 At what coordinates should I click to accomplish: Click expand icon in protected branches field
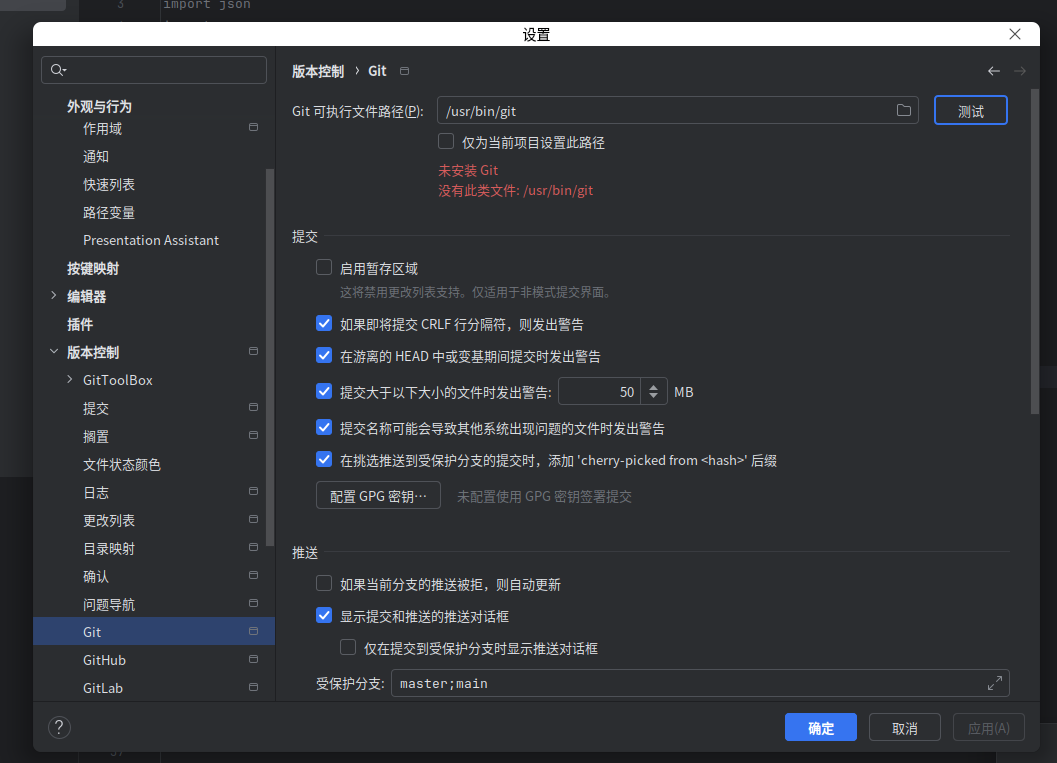[994, 683]
